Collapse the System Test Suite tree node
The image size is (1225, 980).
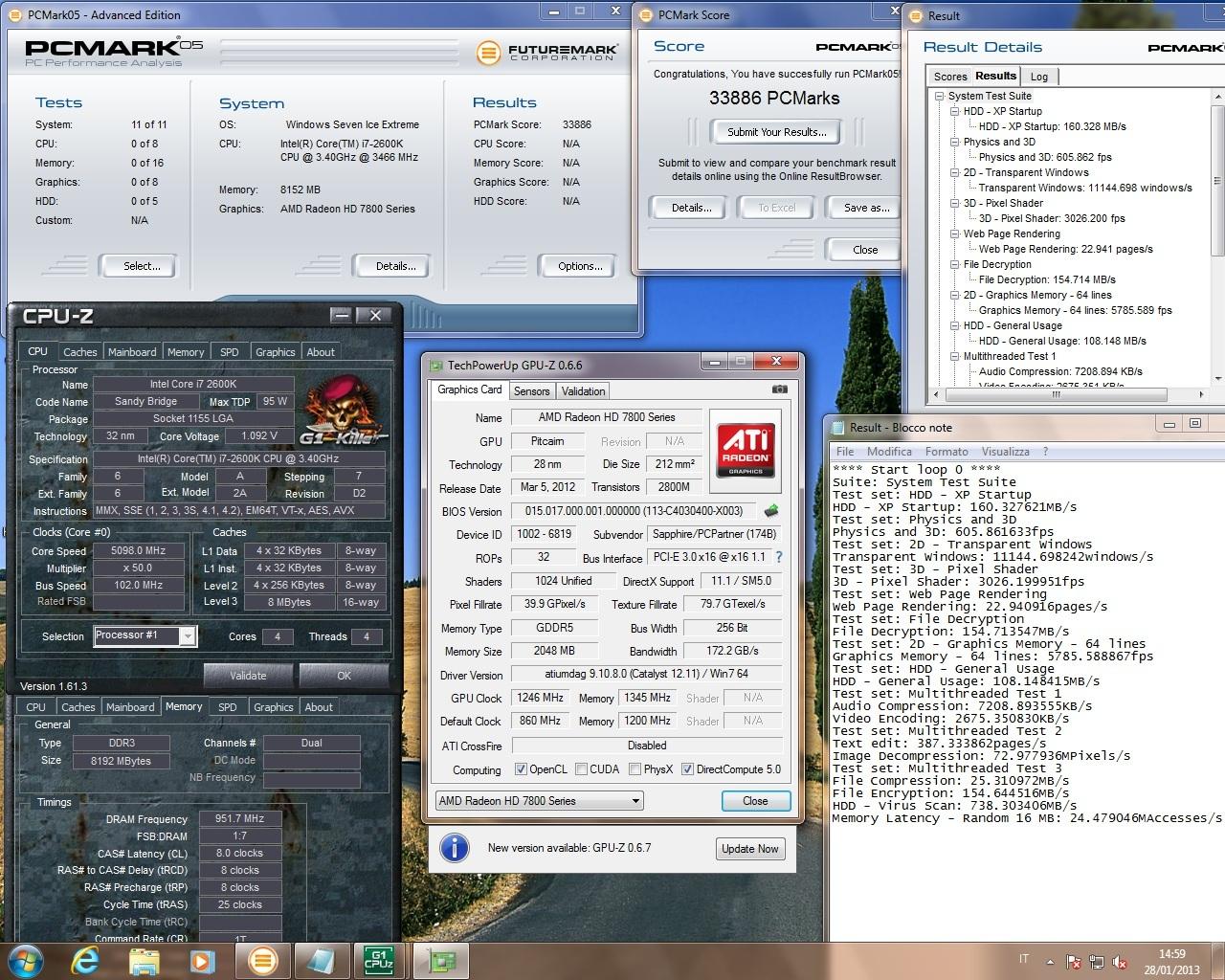click(940, 96)
